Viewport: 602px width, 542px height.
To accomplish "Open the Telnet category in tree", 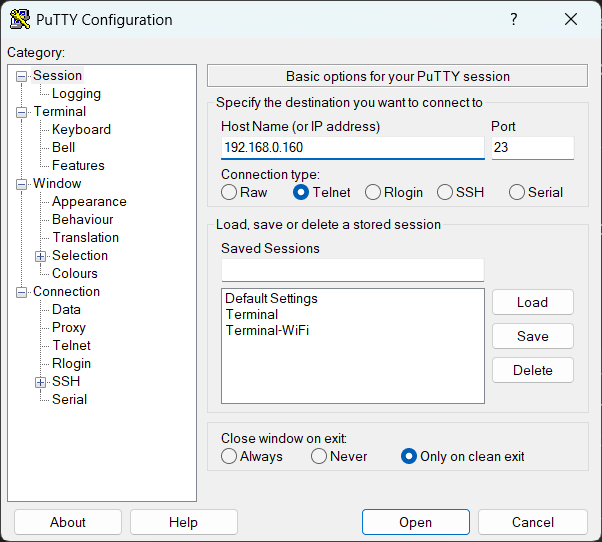I will point(71,346).
